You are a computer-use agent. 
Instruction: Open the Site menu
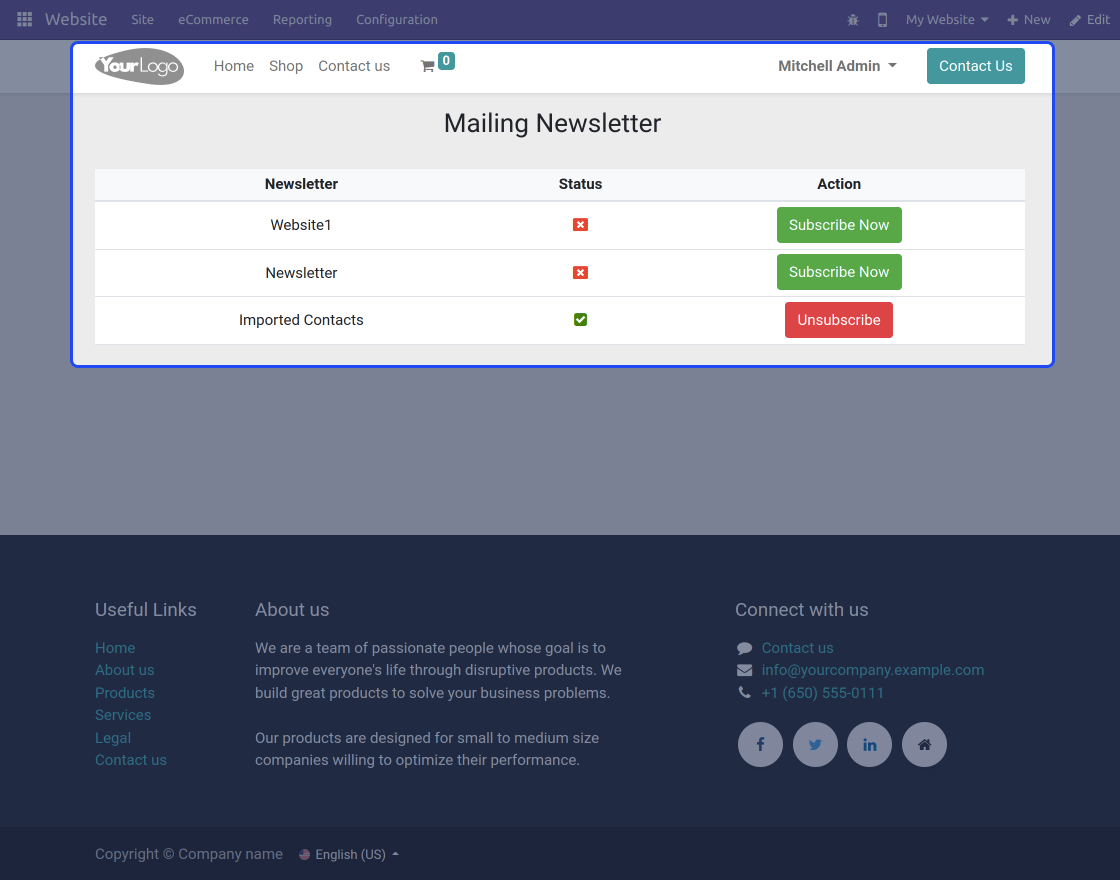(x=142, y=20)
